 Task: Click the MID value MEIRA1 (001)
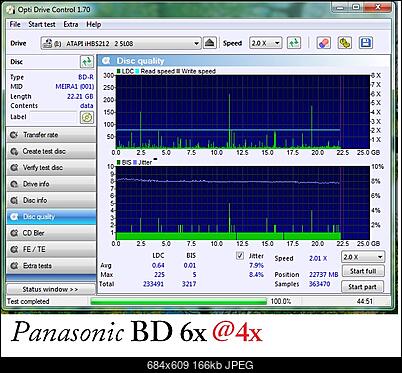pyautogui.click(x=75, y=87)
